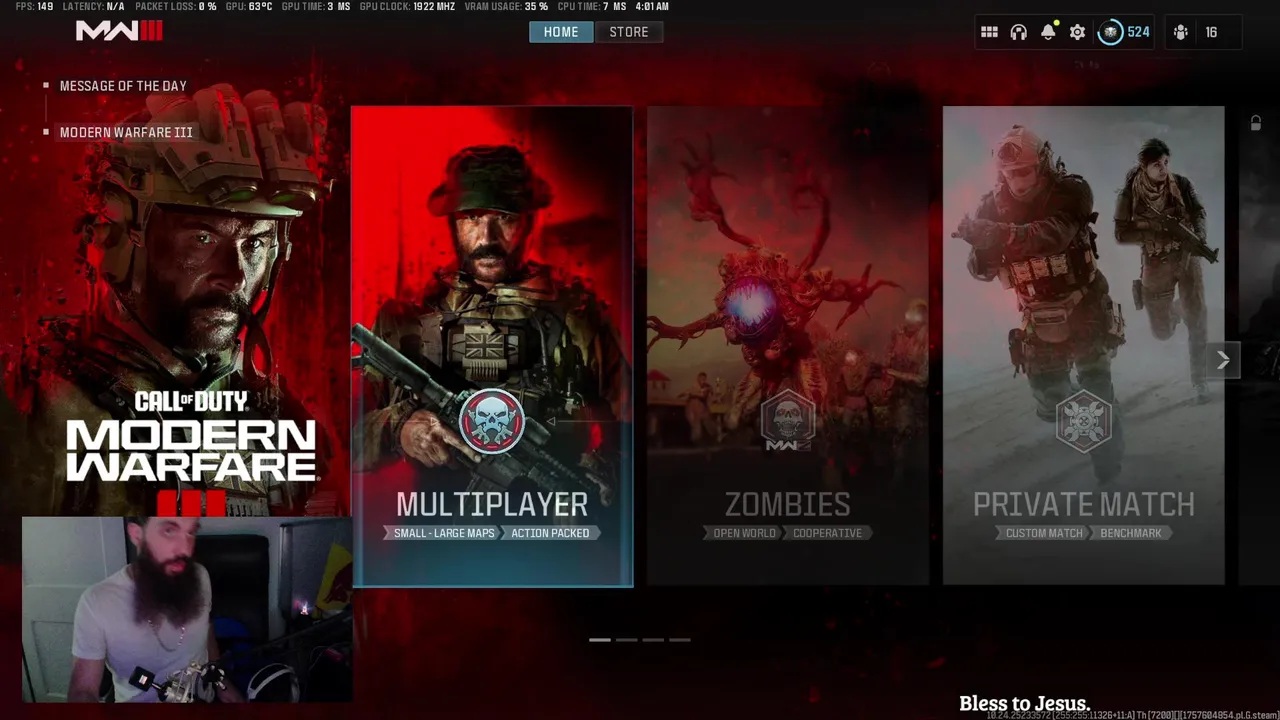1280x720 pixels.
Task: Open the MULTIPLAYER game mode card
Action: [492, 346]
